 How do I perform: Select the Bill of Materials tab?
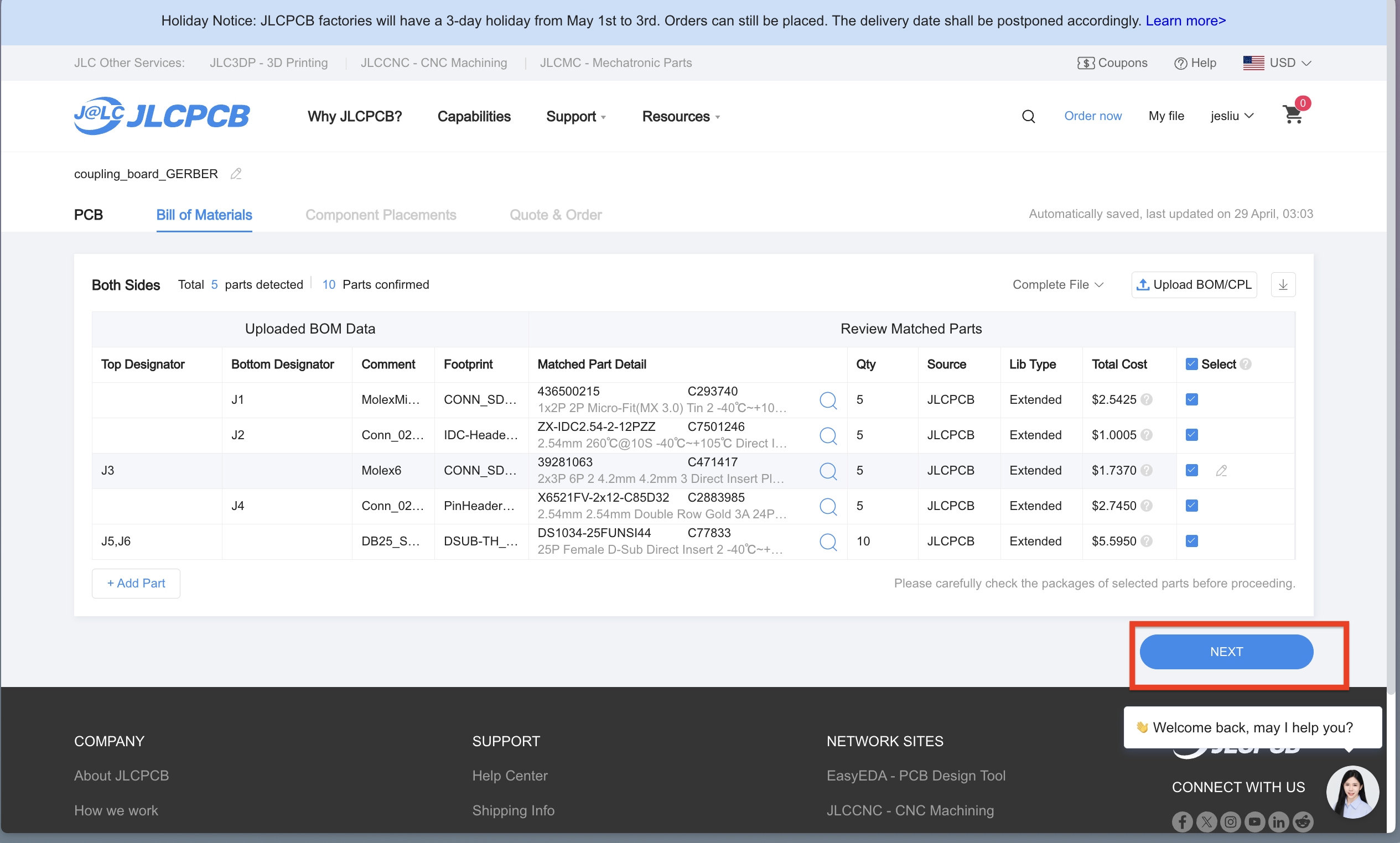tap(204, 215)
